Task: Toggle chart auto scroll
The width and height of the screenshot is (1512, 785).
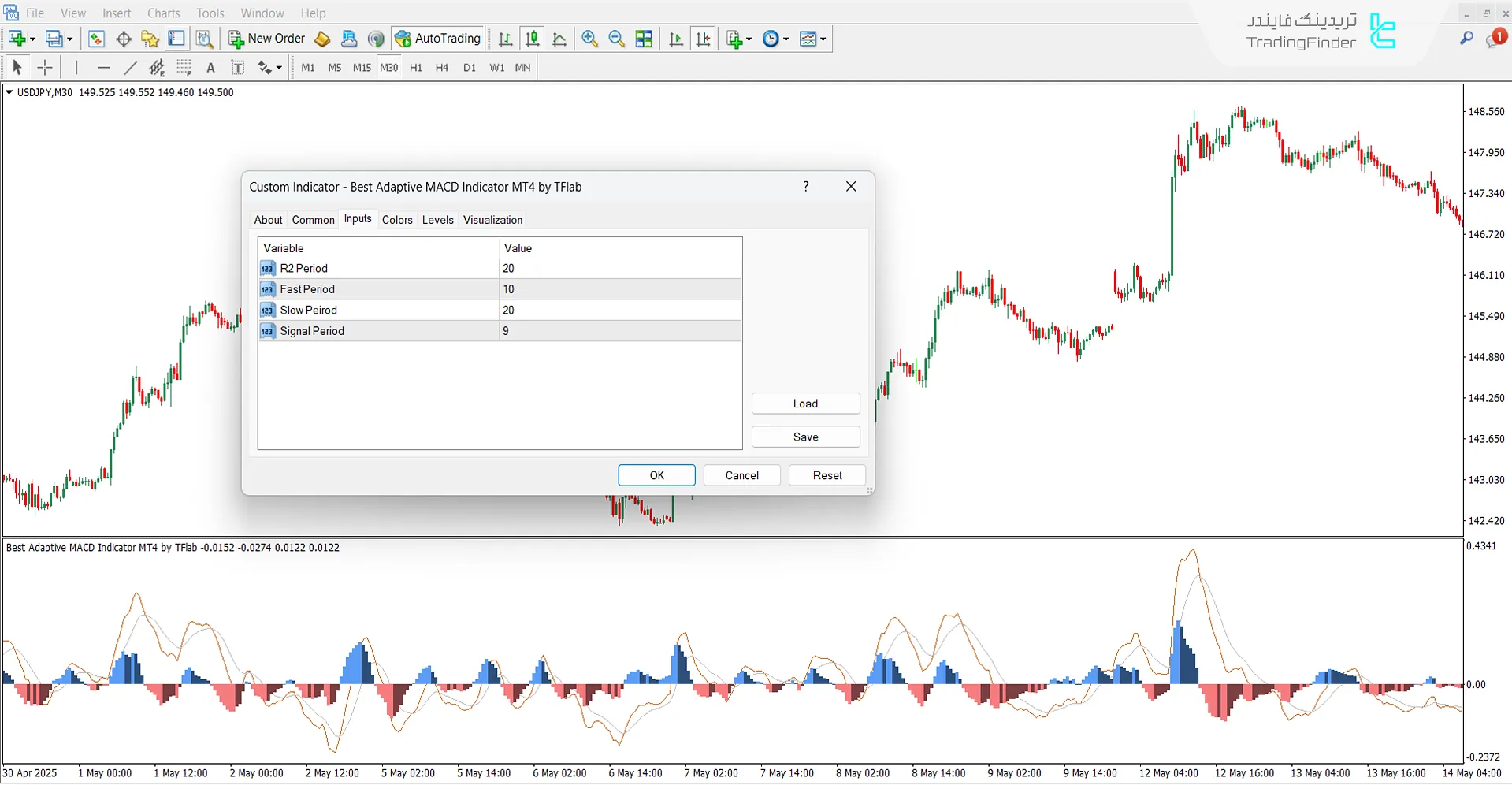Action: point(675,38)
